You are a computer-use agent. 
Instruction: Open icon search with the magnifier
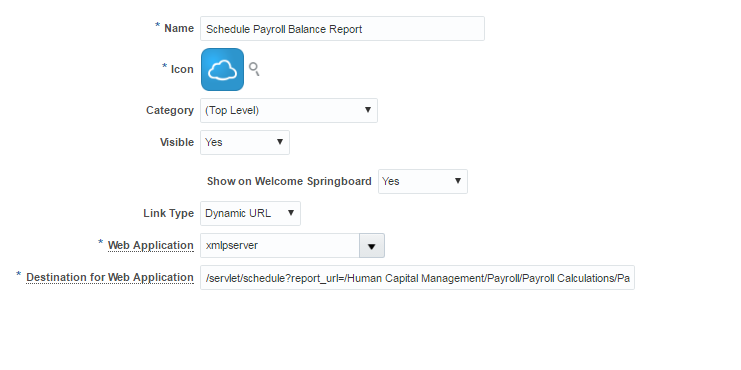pos(254,69)
